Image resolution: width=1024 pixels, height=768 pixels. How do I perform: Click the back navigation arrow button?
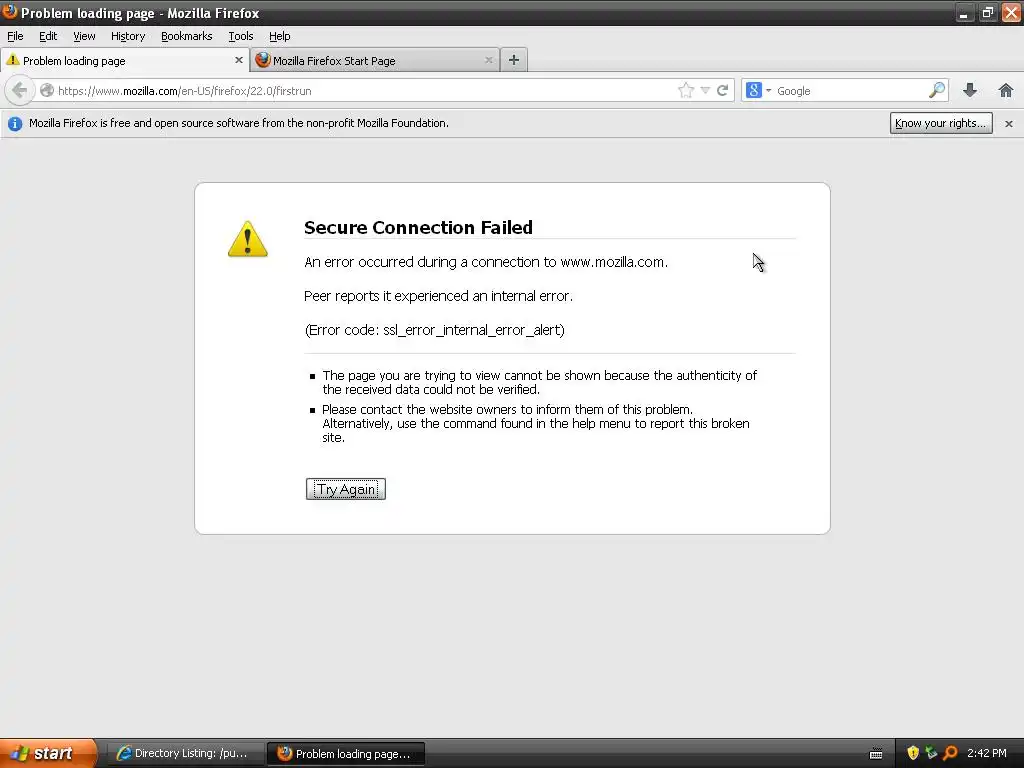pos(20,90)
